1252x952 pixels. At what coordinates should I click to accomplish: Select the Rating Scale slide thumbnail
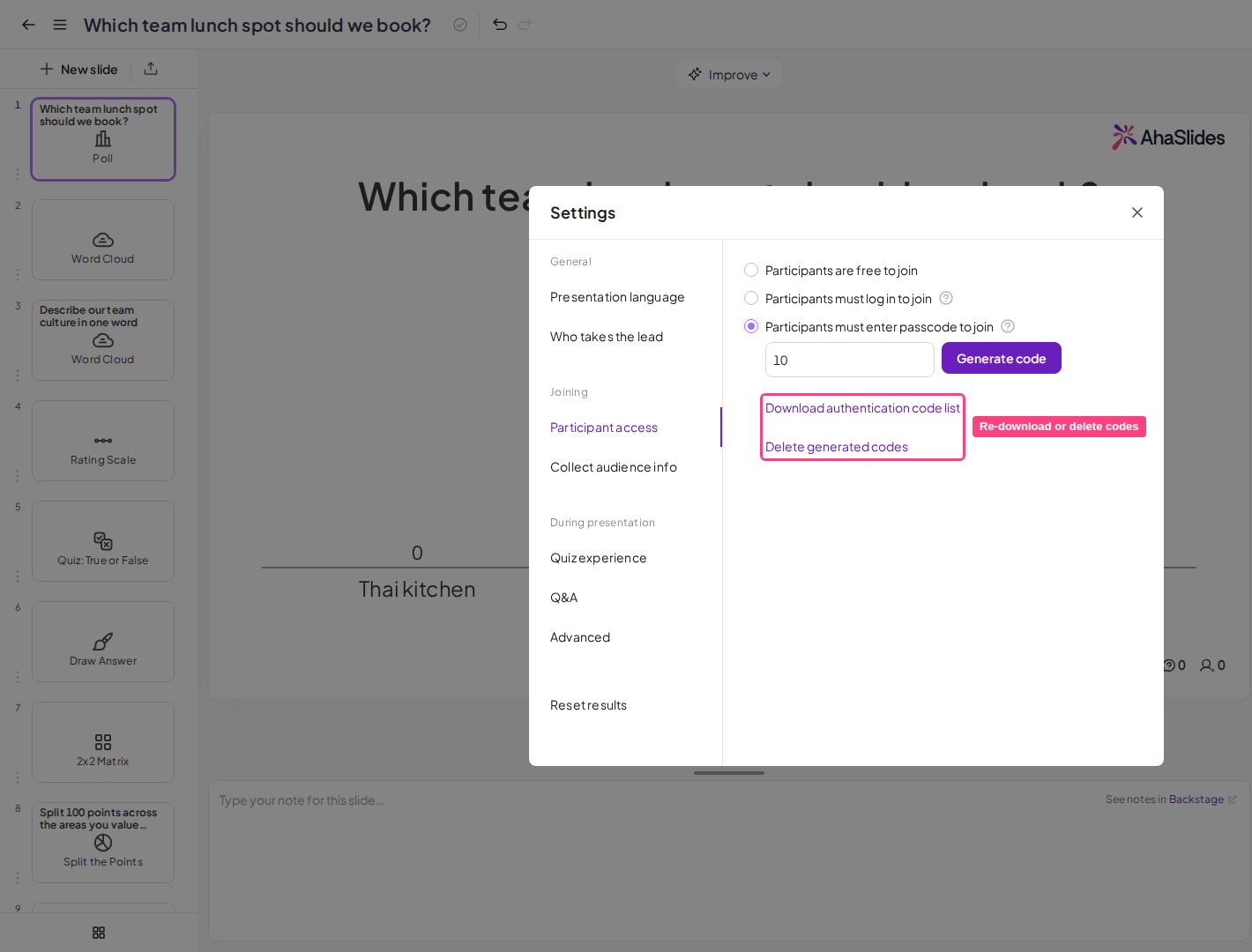click(103, 441)
